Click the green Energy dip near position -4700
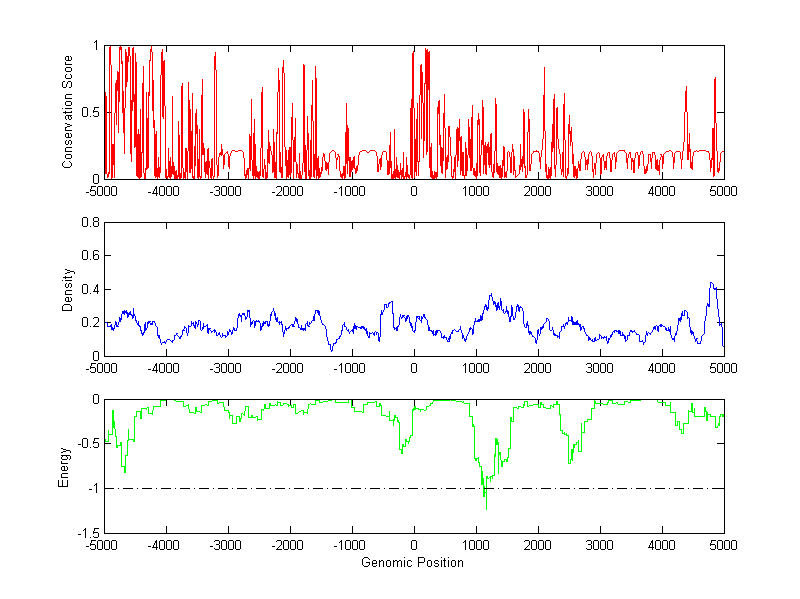 [x=123, y=468]
